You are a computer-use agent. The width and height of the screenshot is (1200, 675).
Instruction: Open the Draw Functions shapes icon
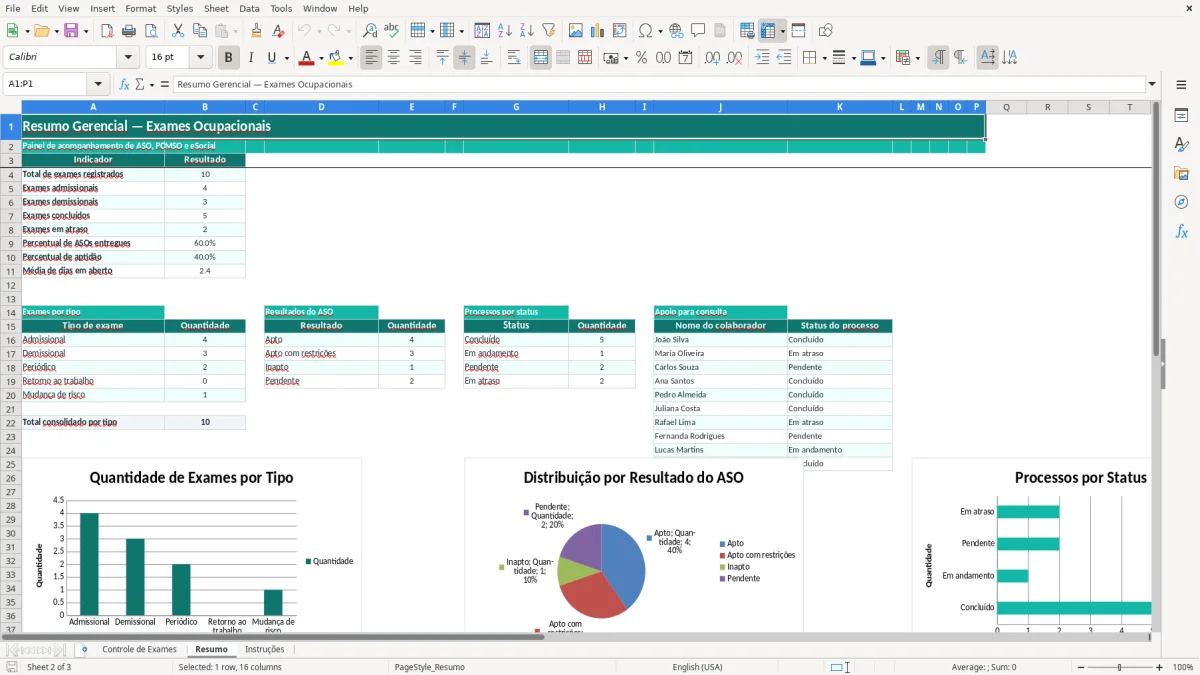(826, 30)
